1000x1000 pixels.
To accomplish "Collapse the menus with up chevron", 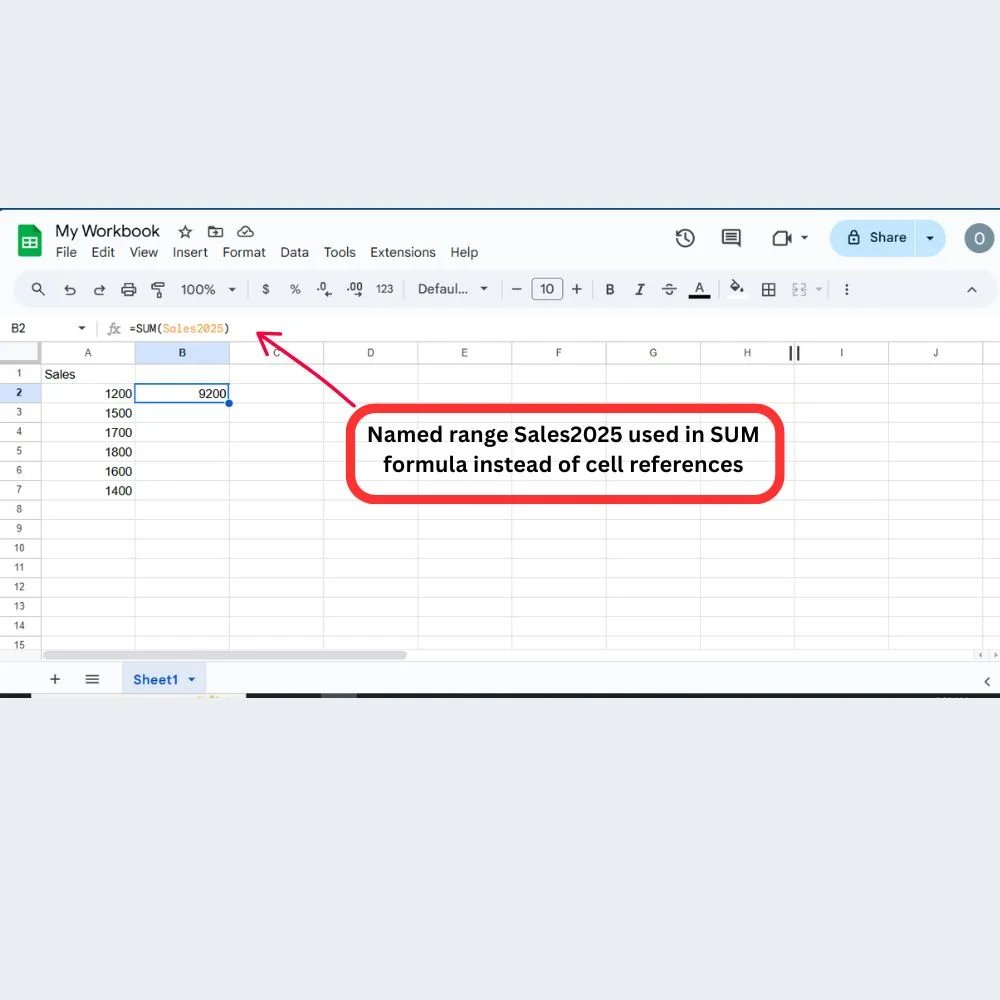I will 971,290.
